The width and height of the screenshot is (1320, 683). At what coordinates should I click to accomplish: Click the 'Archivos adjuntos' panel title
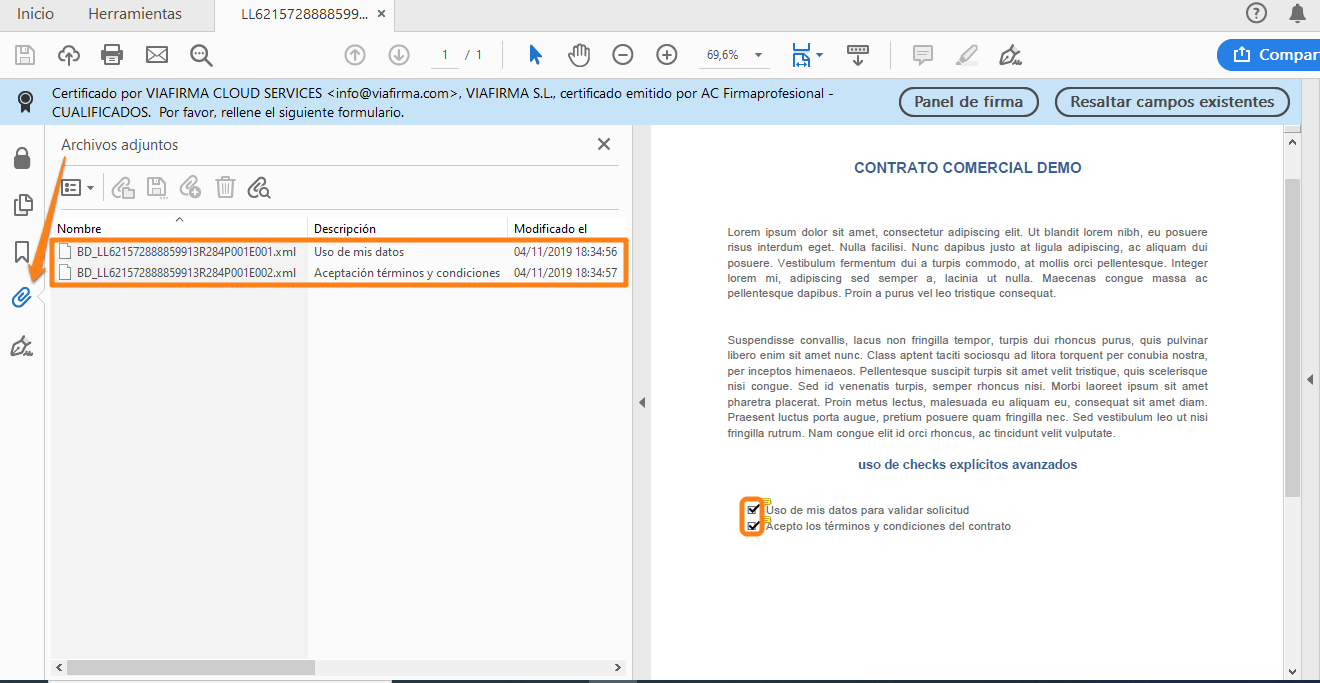(120, 145)
